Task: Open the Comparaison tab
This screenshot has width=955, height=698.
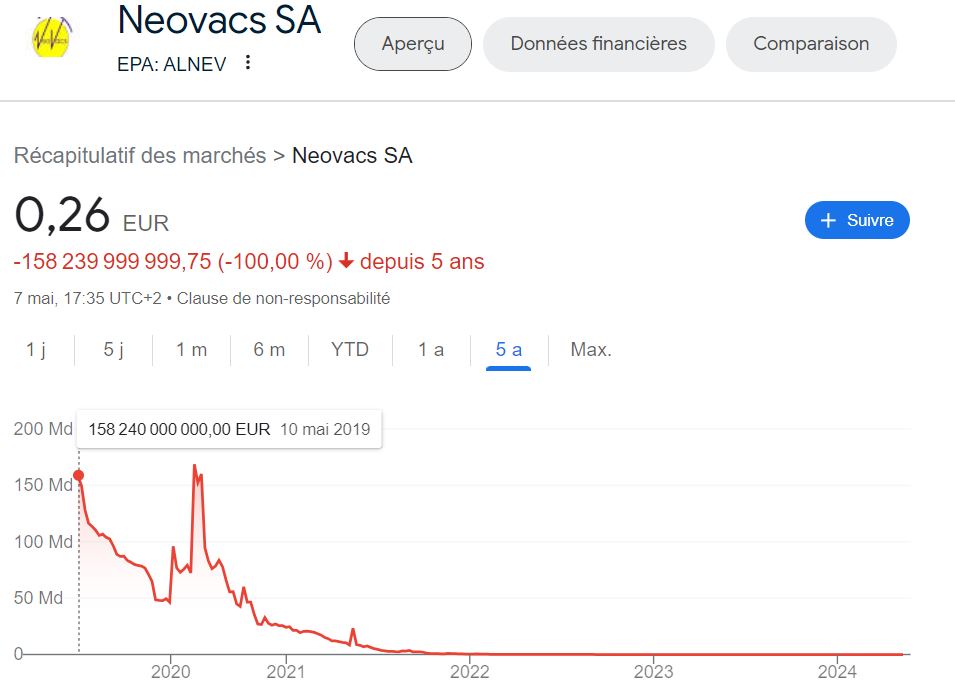Action: coord(811,44)
